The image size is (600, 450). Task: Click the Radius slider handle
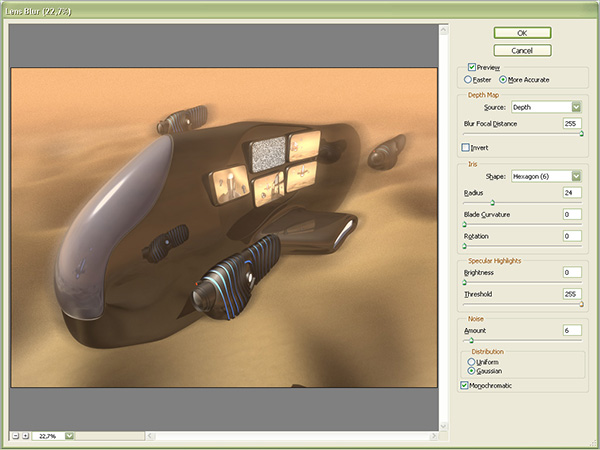[492, 202]
